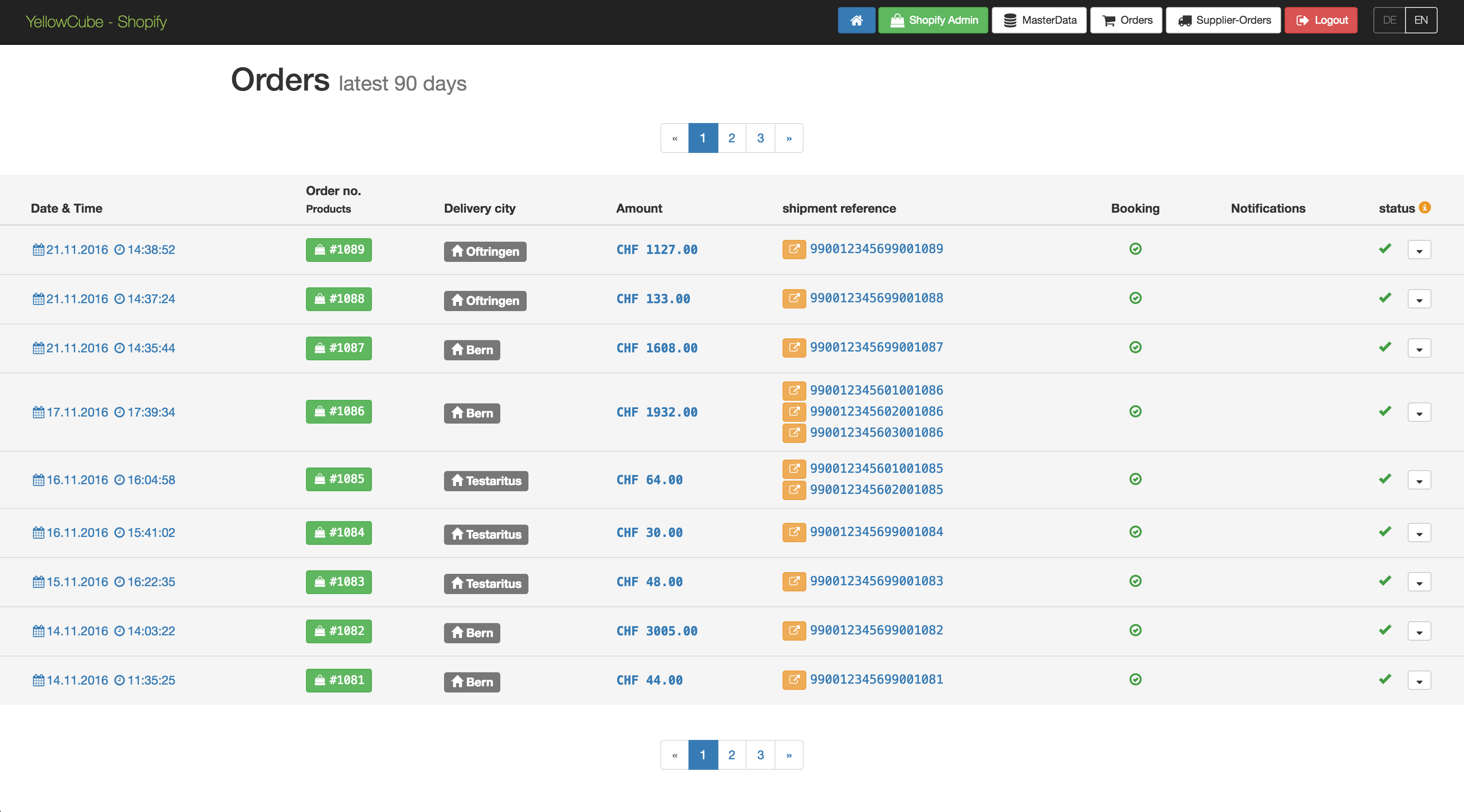Select the EN language option

coord(1421,20)
